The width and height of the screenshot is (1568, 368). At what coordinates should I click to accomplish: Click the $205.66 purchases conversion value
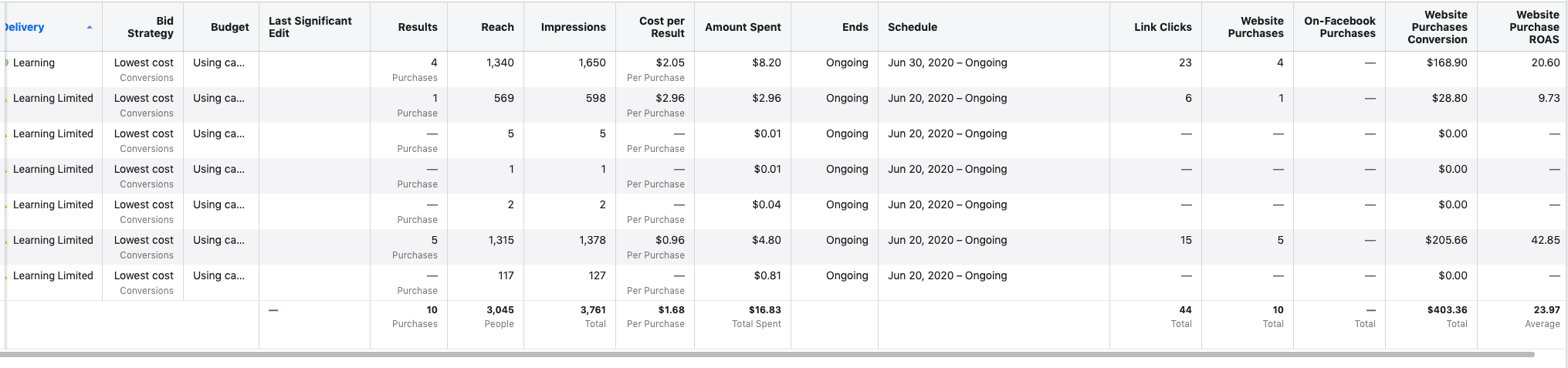click(x=1445, y=240)
